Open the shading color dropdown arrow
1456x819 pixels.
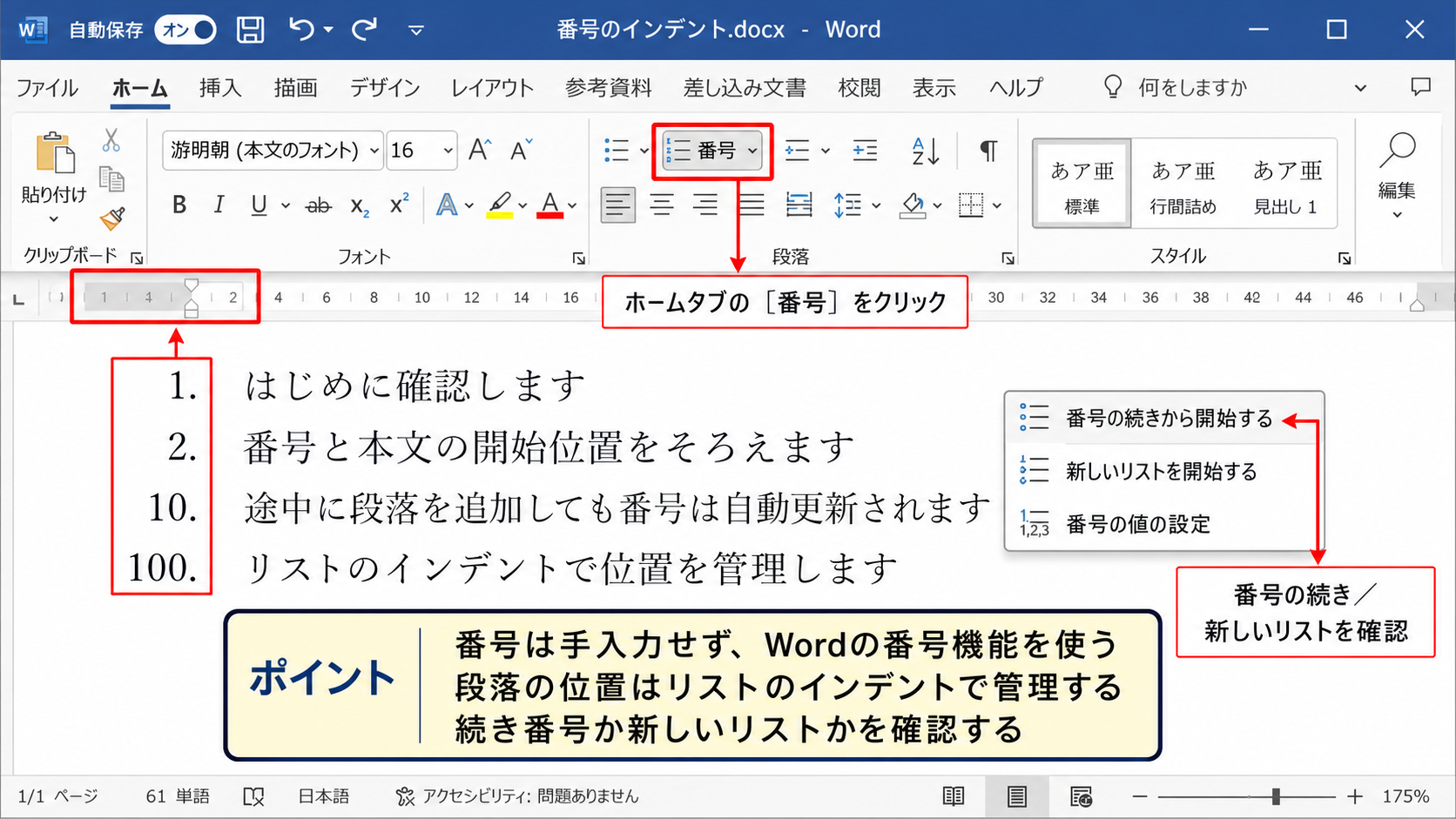(937, 206)
